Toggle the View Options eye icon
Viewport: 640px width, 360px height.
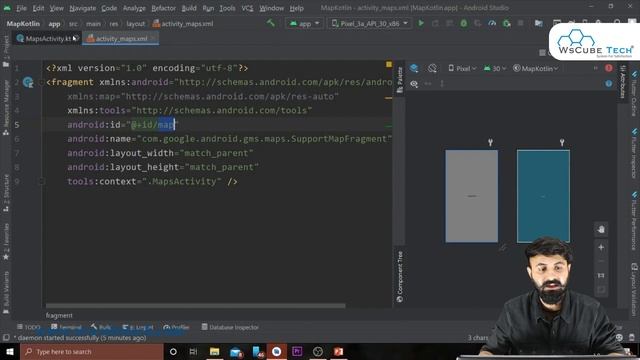[x=414, y=84]
